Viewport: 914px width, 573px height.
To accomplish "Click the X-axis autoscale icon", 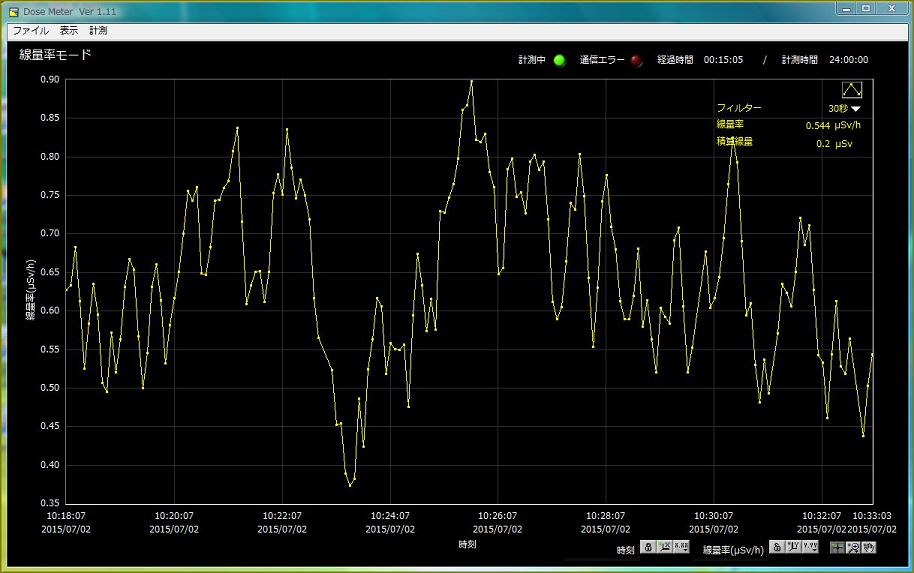I will coord(664,547).
